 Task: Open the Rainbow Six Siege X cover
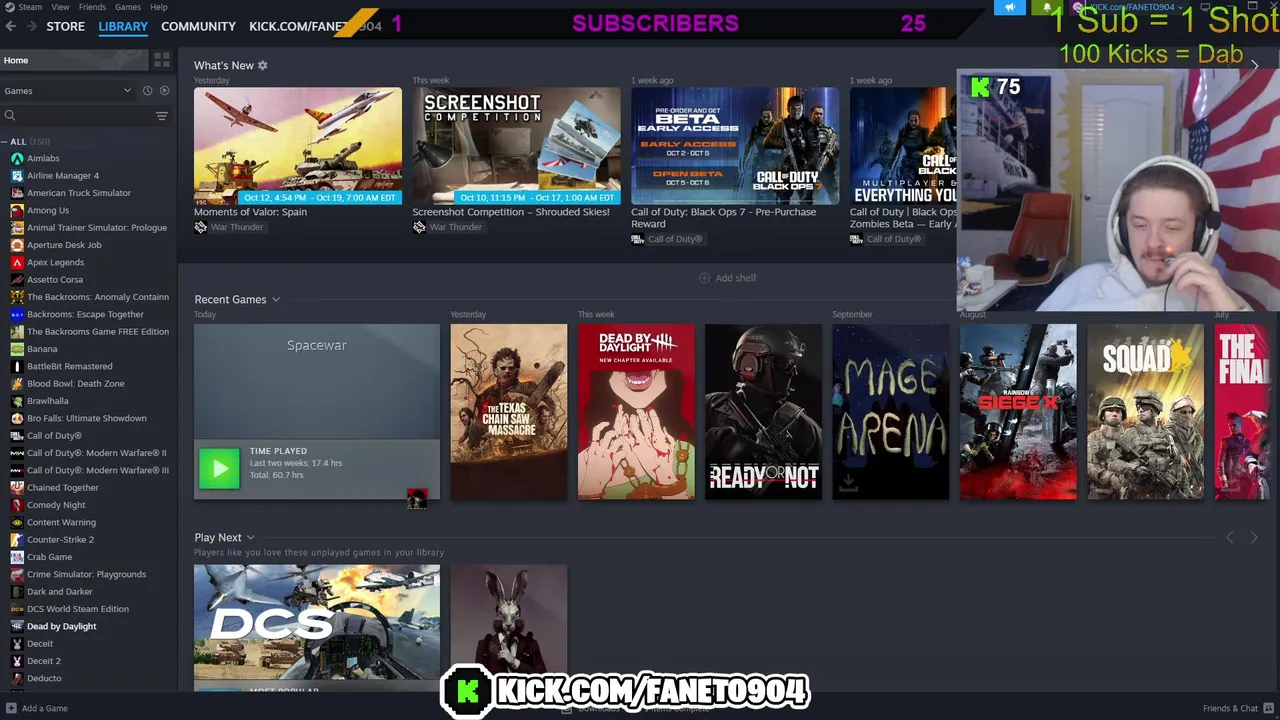pos(1018,411)
